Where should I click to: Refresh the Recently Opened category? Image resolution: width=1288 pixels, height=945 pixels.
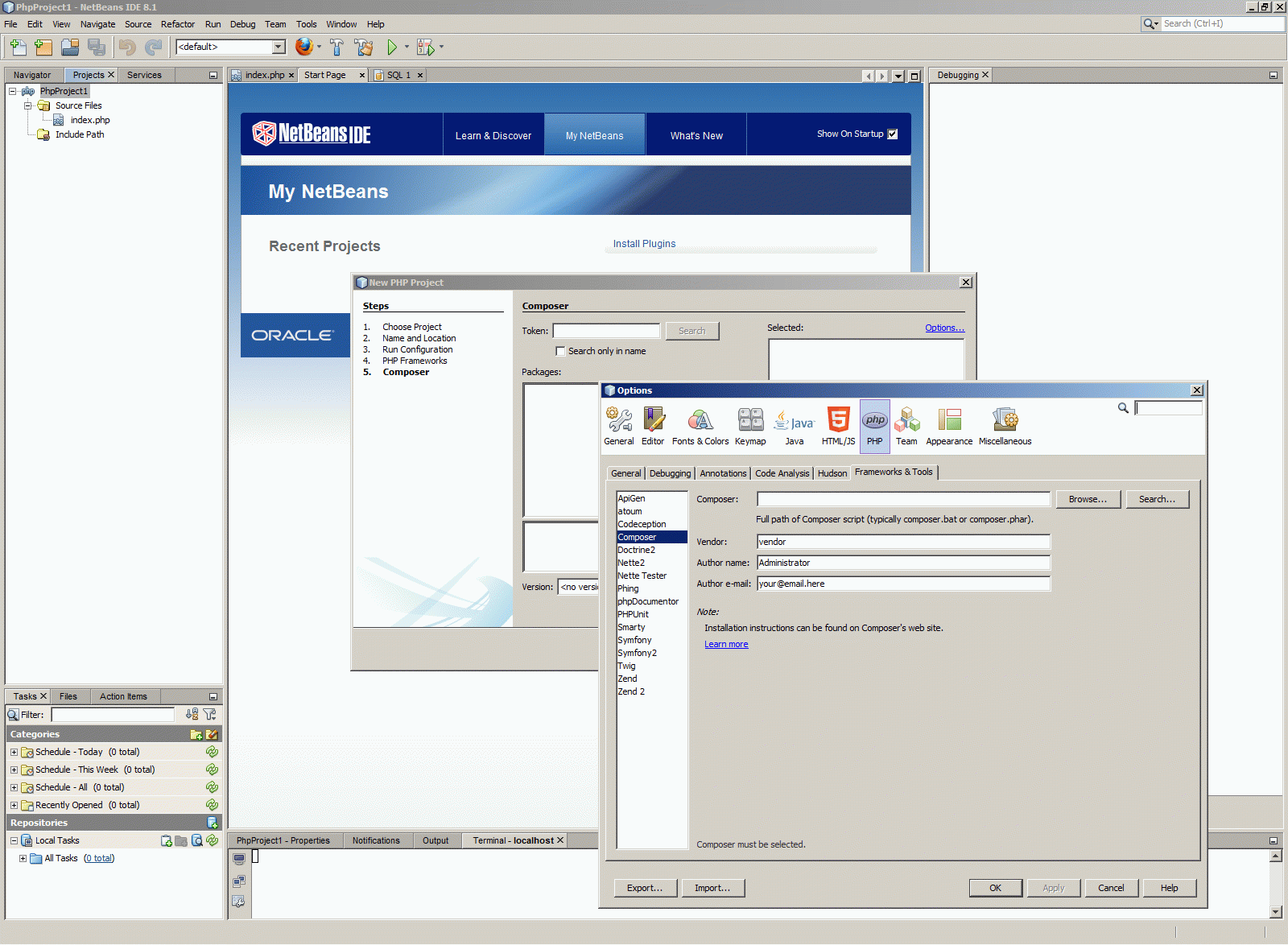pos(212,805)
